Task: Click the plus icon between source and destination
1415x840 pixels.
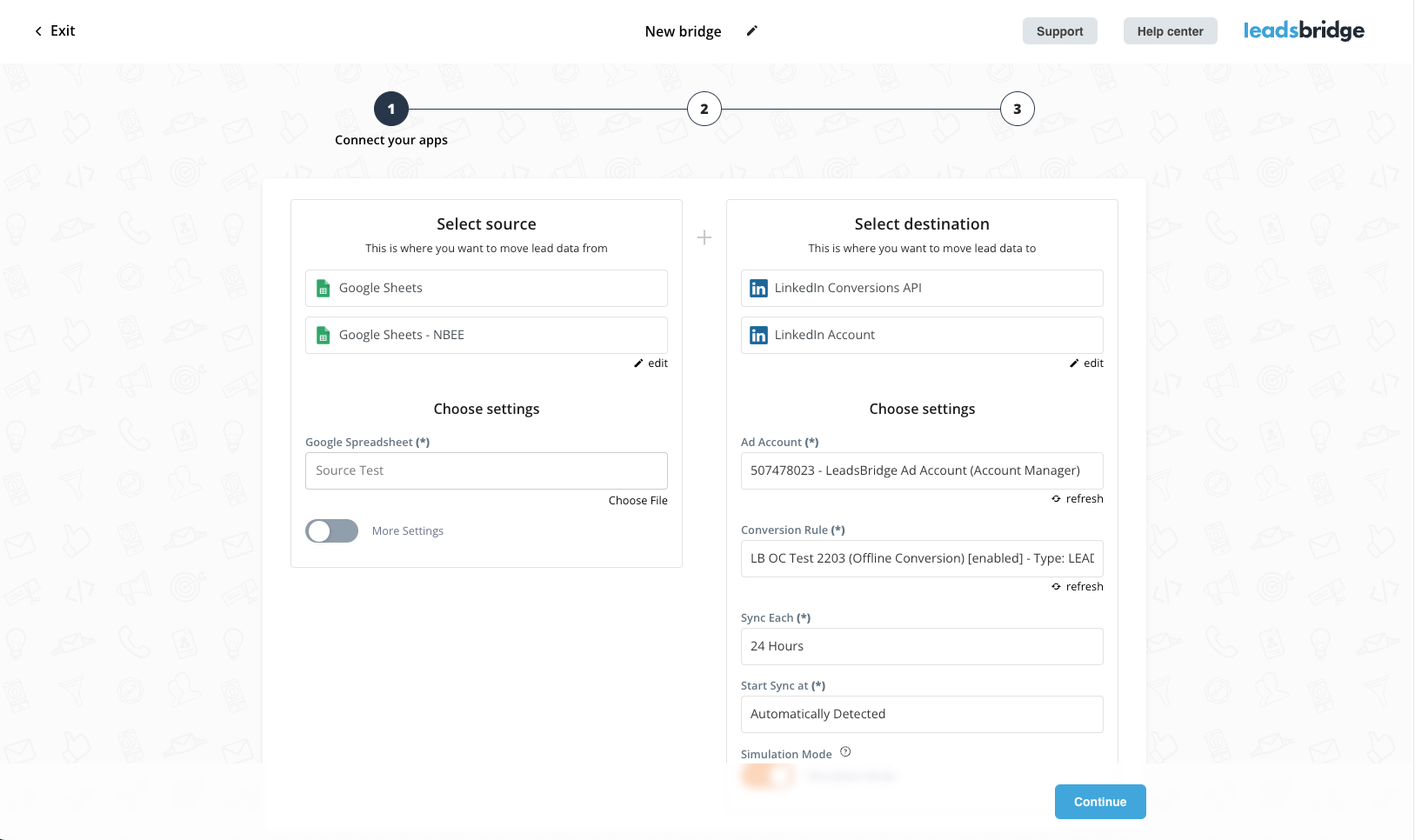Action: coord(704,237)
